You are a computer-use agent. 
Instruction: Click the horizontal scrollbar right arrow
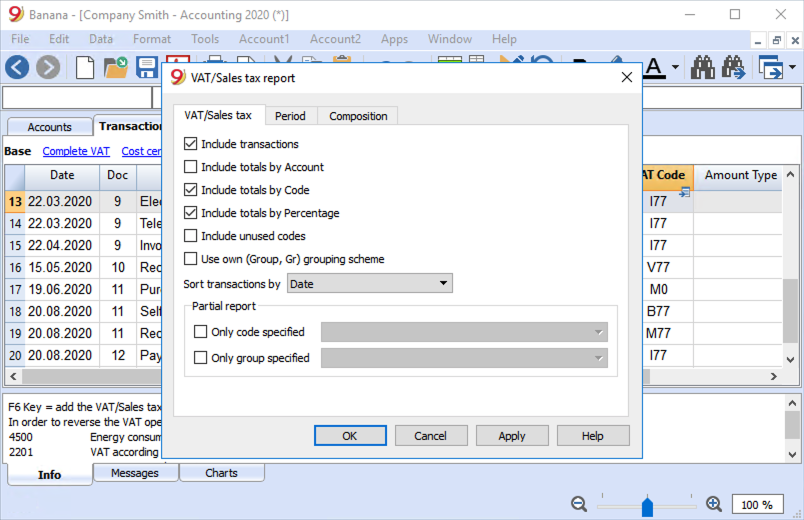pos(774,376)
